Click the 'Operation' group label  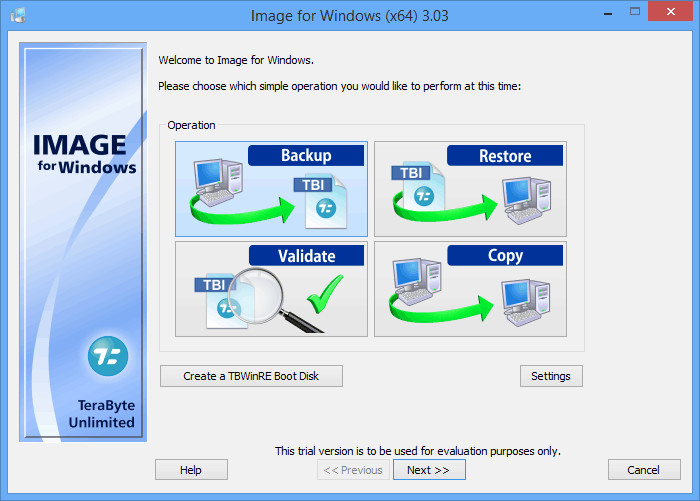tap(191, 125)
